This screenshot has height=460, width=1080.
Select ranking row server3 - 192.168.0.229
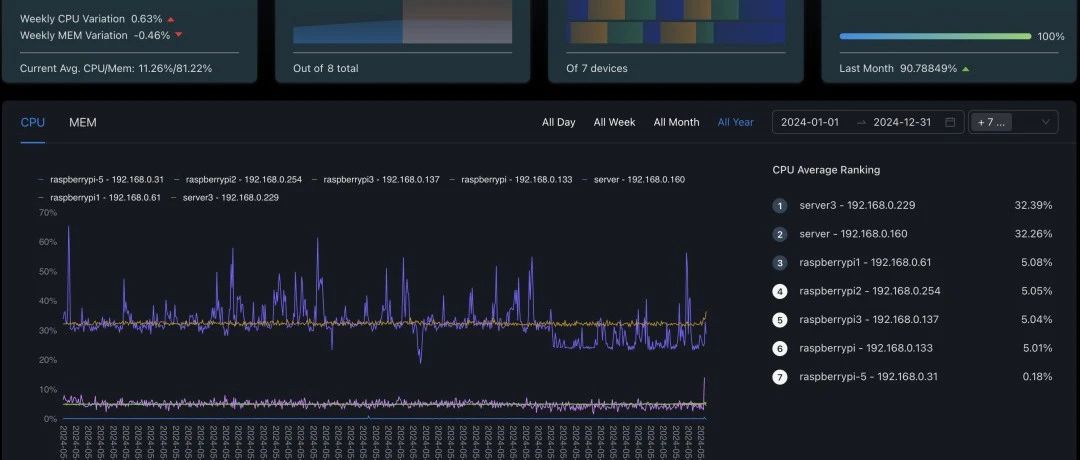[x=913, y=205]
